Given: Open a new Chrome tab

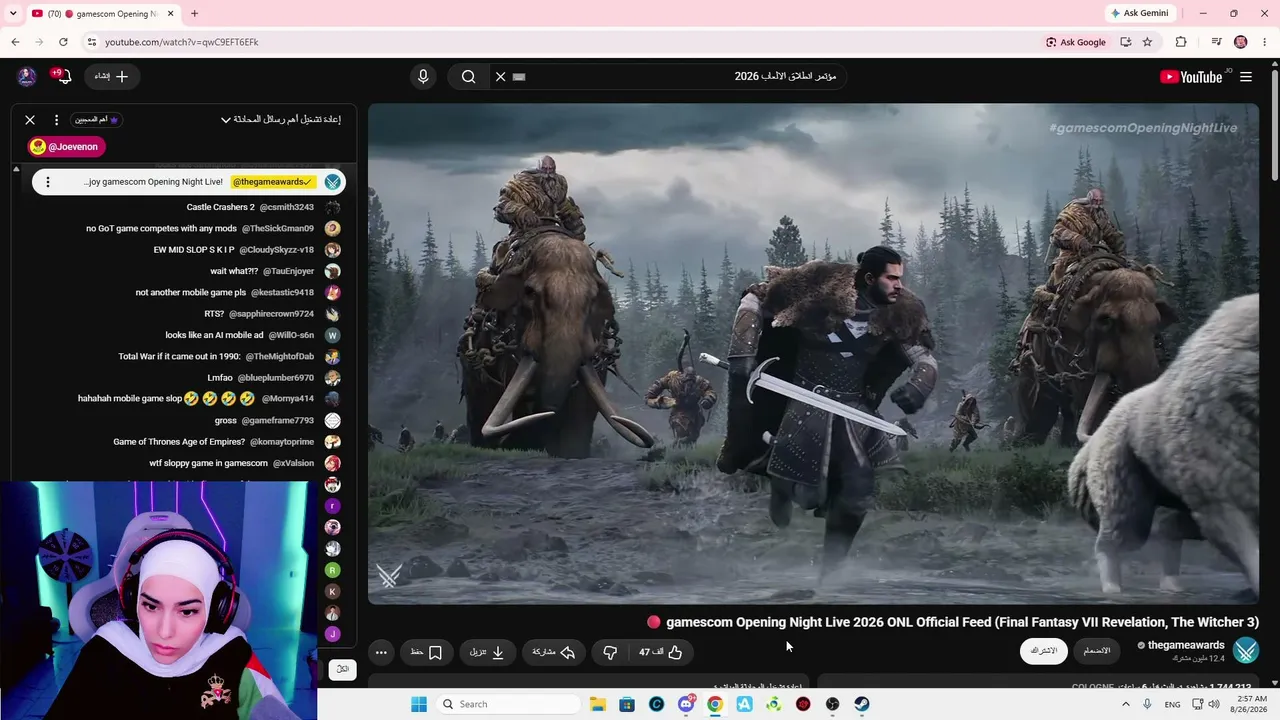Looking at the screenshot, I should [194, 14].
